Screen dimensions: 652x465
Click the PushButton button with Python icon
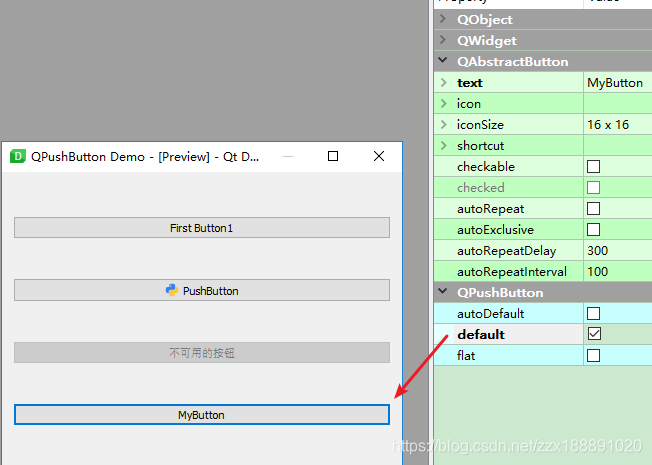click(202, 290)
